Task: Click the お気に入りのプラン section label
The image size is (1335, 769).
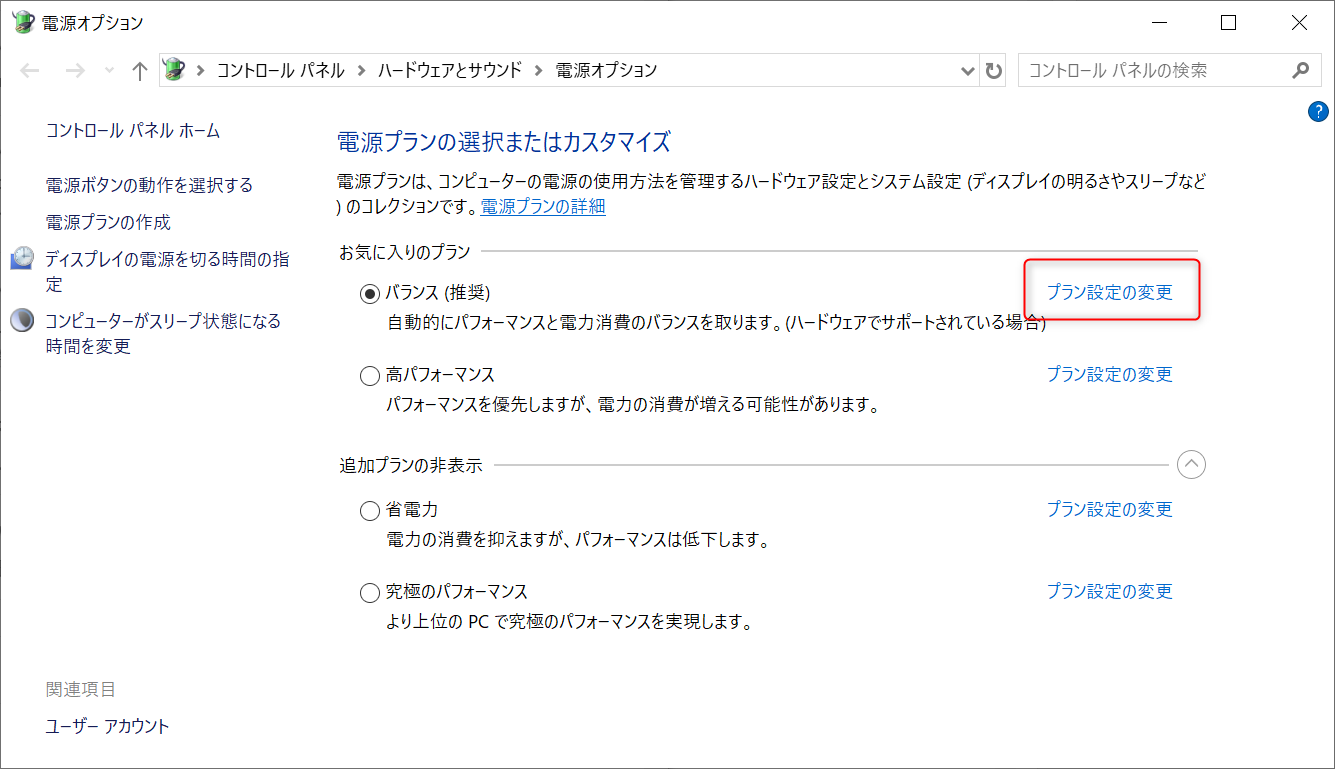Action: click(x=405, y=252)
